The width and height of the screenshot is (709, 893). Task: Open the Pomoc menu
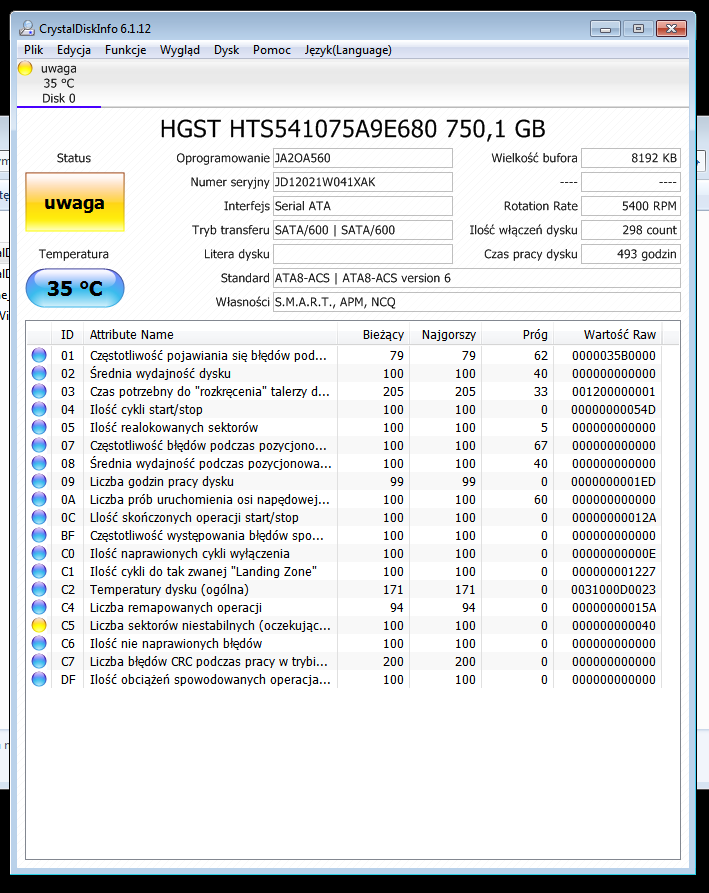[272, 50]
